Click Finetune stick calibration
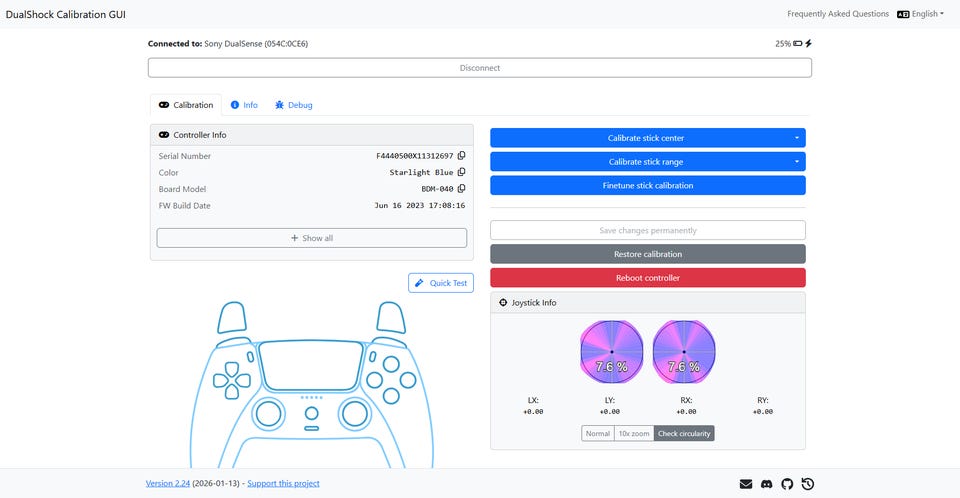 pos(648,186)
